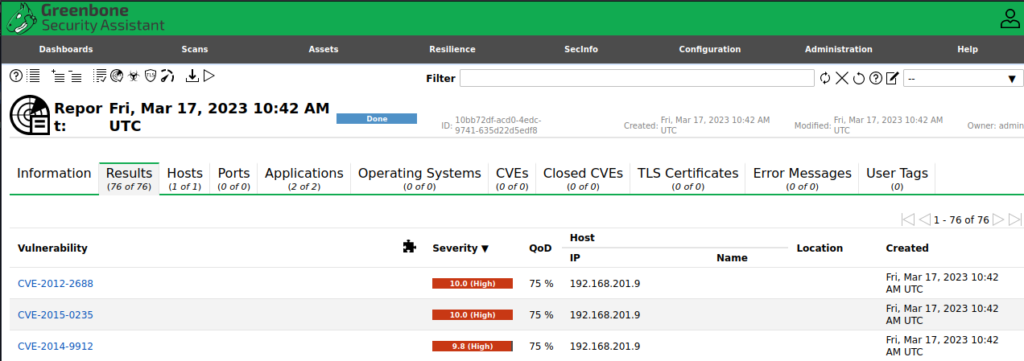Click the update filter refresh icon

[825, 78]
